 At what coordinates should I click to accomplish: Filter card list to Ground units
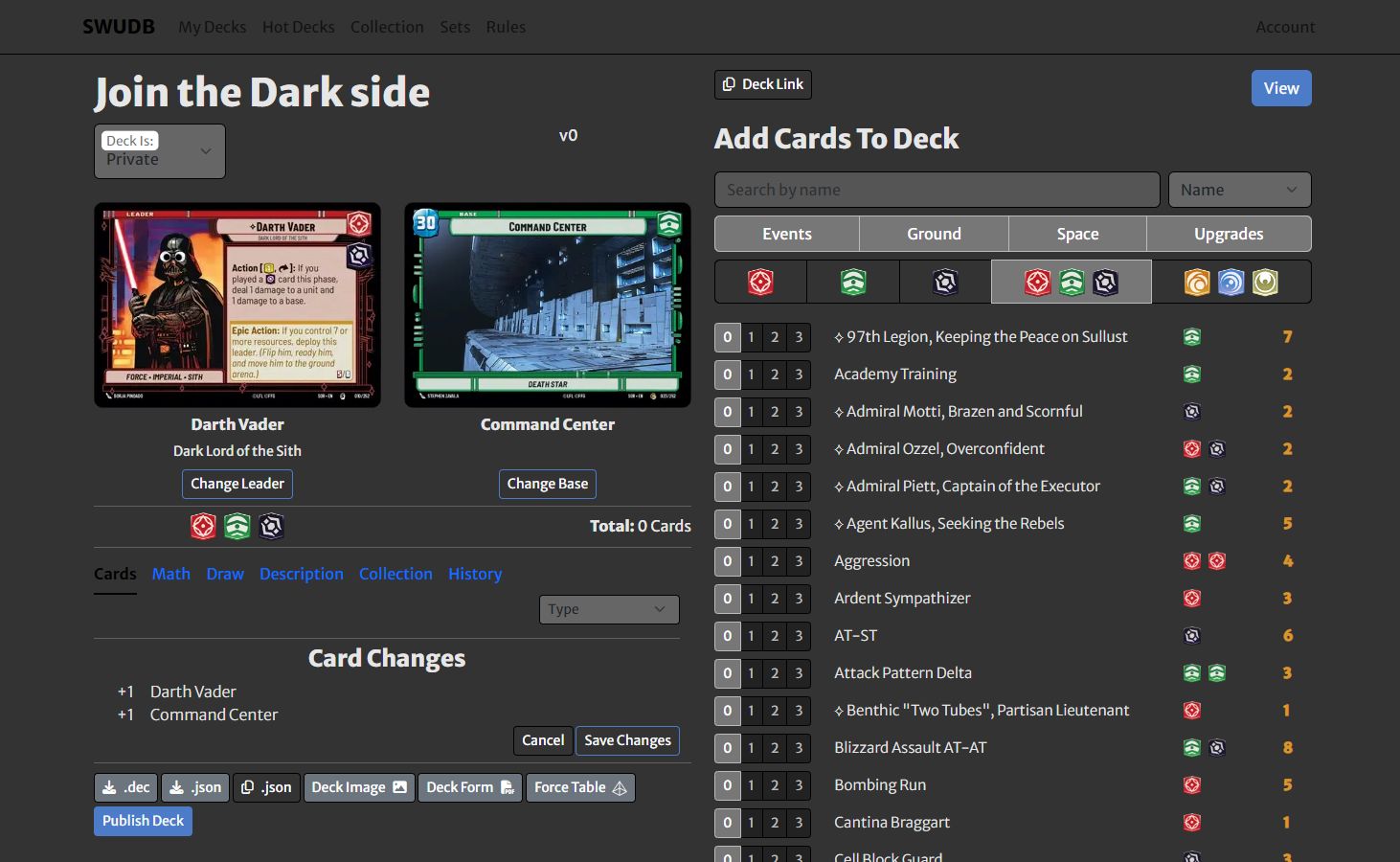coord(934,234)
